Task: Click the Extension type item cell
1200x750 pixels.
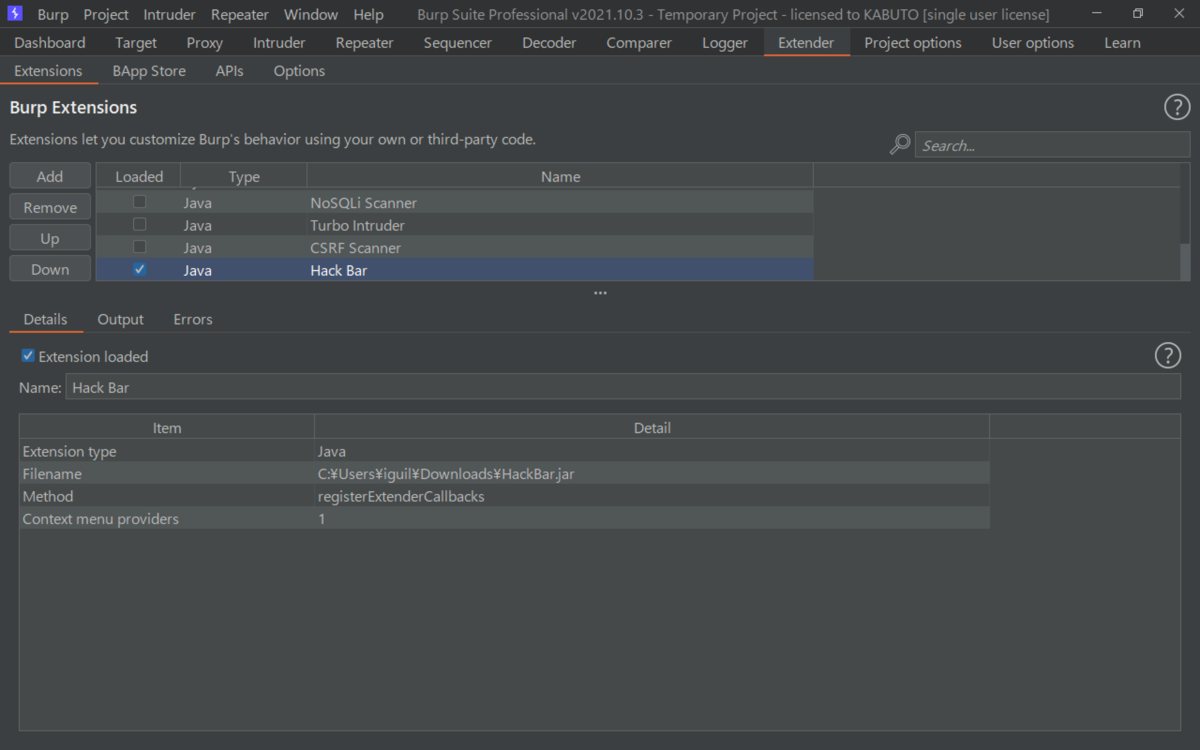Action: pos(167,451)
